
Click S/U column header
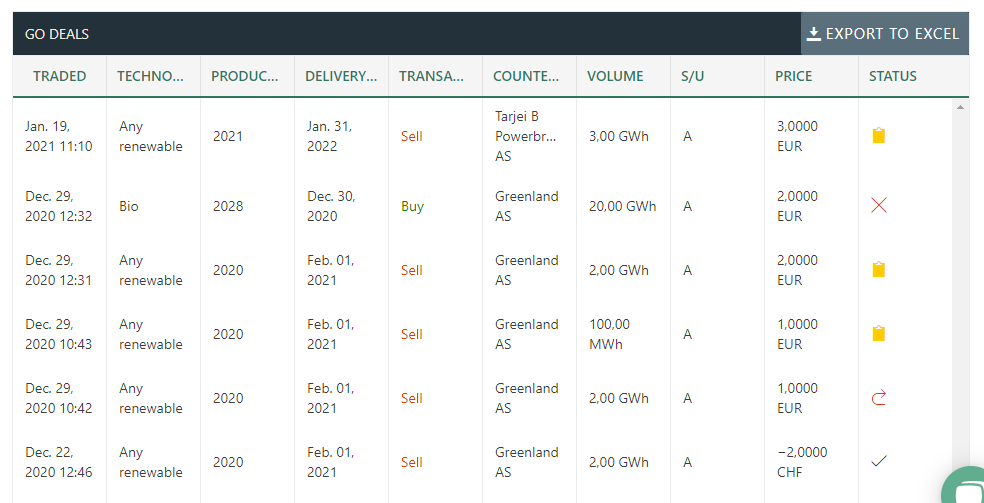tap(693, 76)
